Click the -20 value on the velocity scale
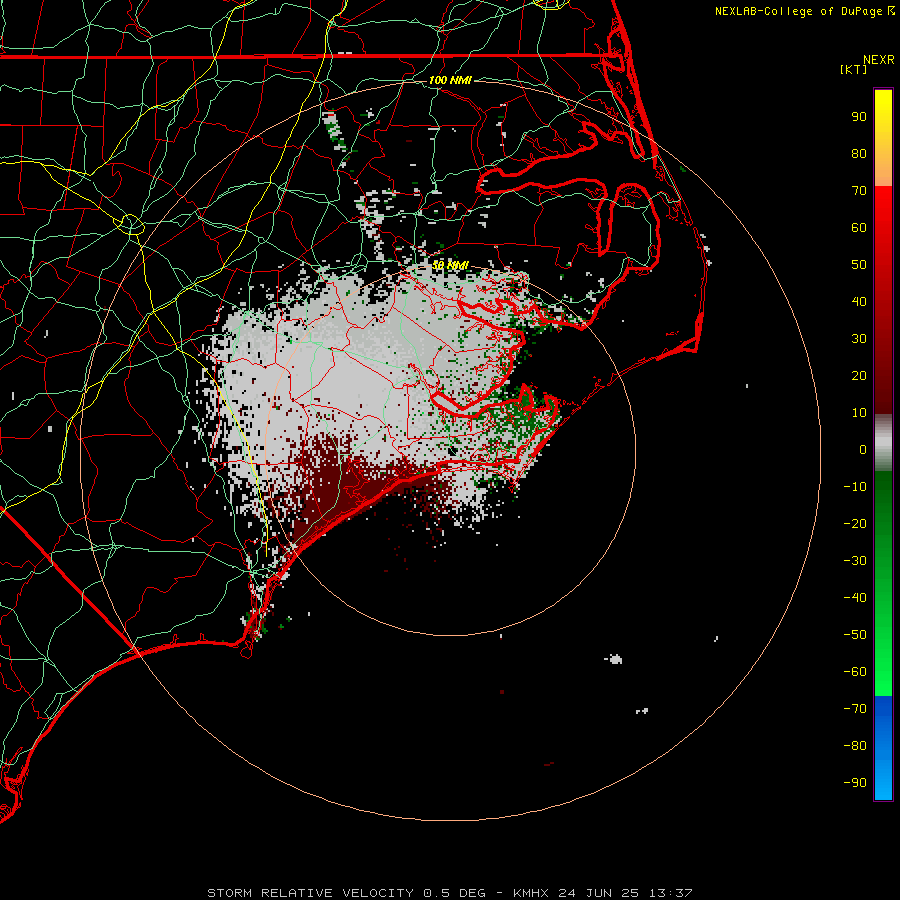The image size is (900, 900). tap(855, 524)
